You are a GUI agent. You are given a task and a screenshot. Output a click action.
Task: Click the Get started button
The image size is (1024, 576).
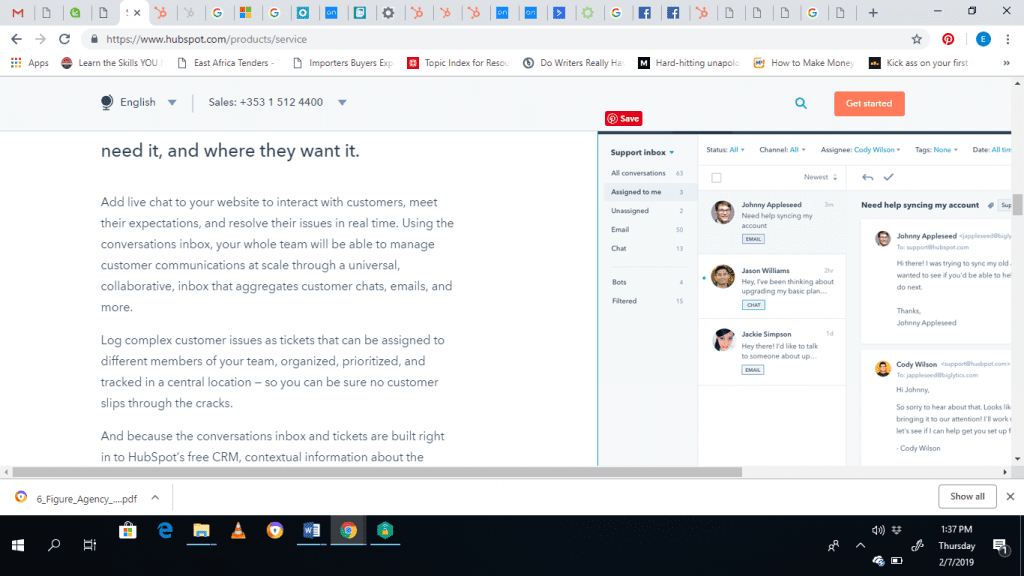point(868,103)
